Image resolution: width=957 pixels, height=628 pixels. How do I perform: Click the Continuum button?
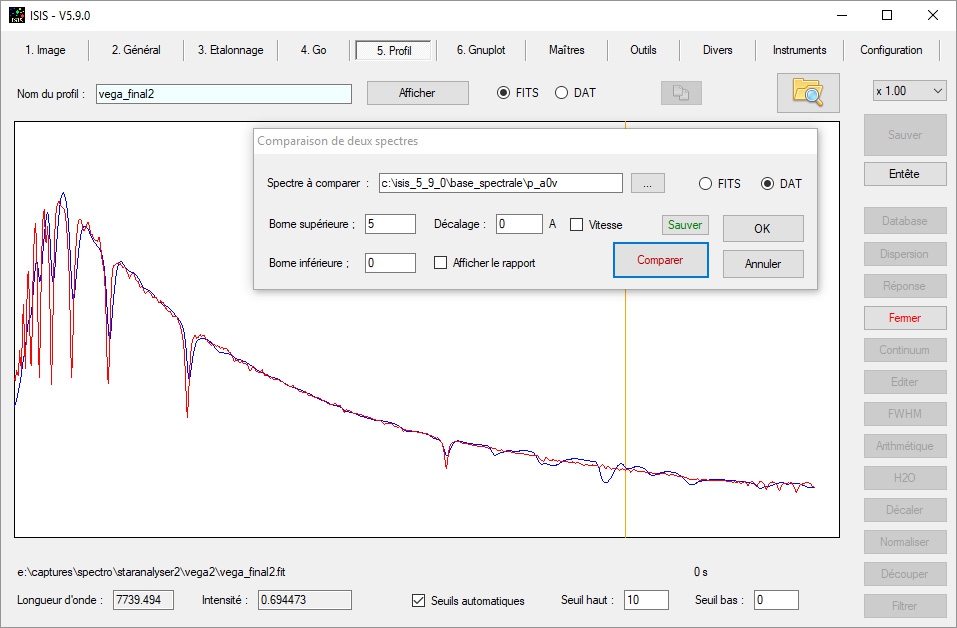(x=905, y=350)
